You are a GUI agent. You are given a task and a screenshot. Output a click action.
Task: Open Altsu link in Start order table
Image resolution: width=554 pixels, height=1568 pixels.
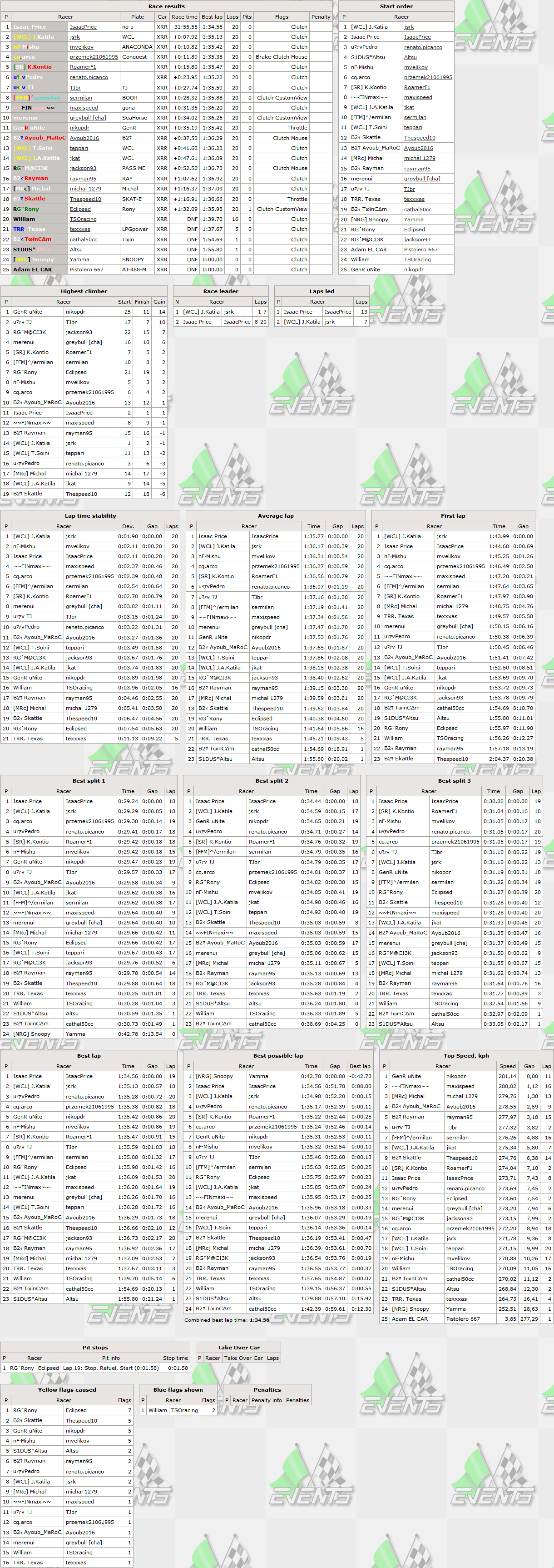(411, 57)
